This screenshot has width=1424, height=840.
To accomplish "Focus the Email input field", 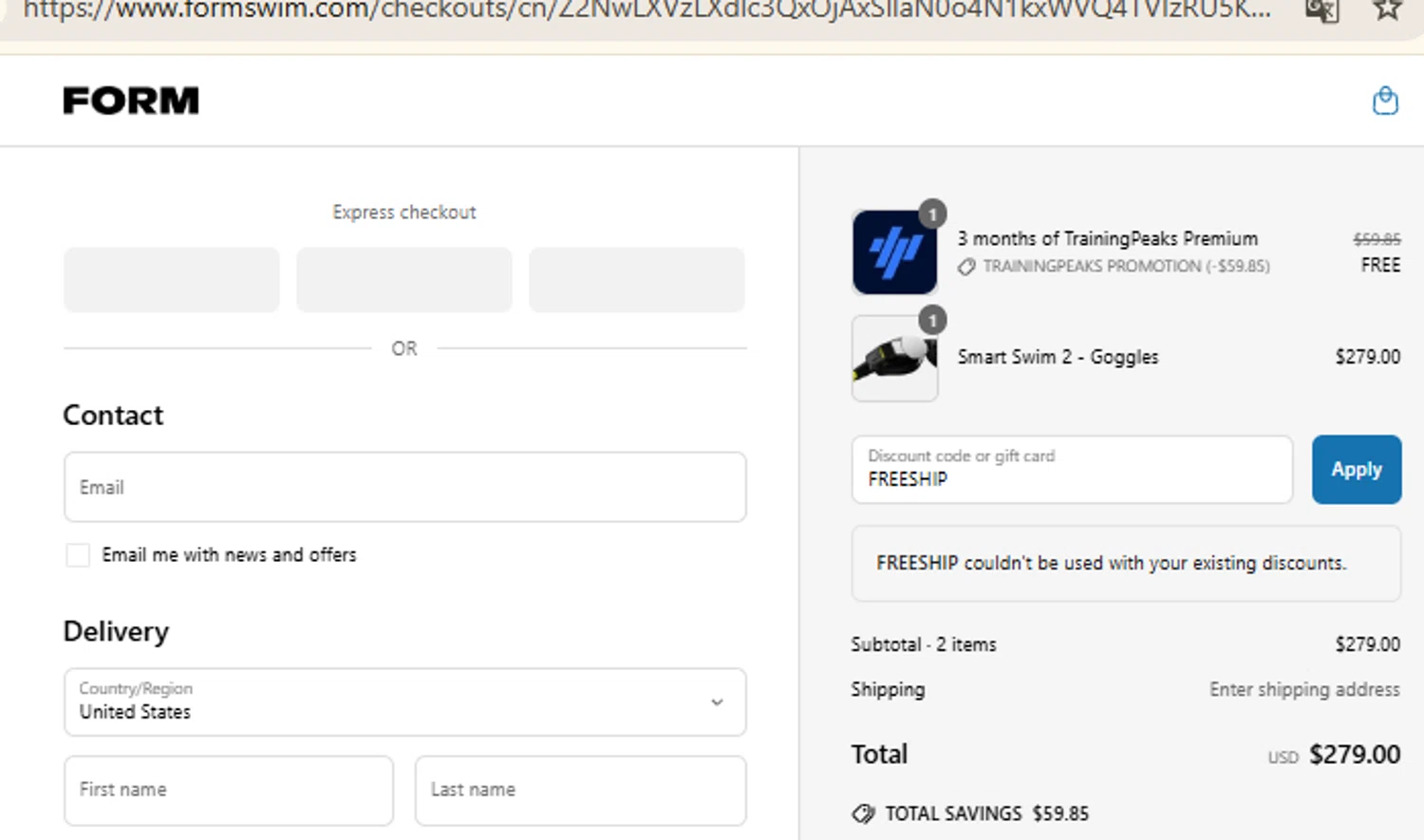I will click(404, 487).
